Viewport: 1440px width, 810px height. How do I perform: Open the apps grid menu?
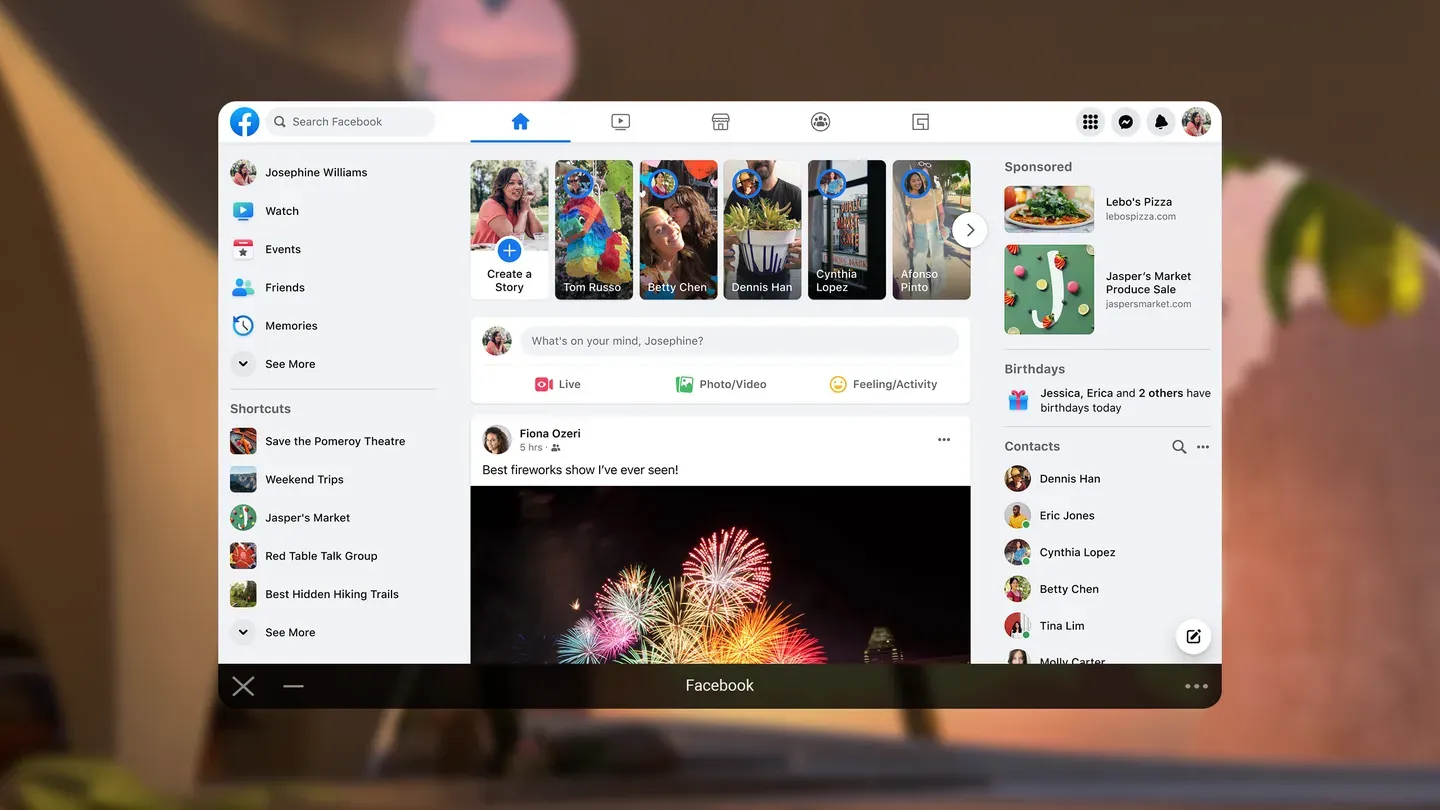[1090, 121]
